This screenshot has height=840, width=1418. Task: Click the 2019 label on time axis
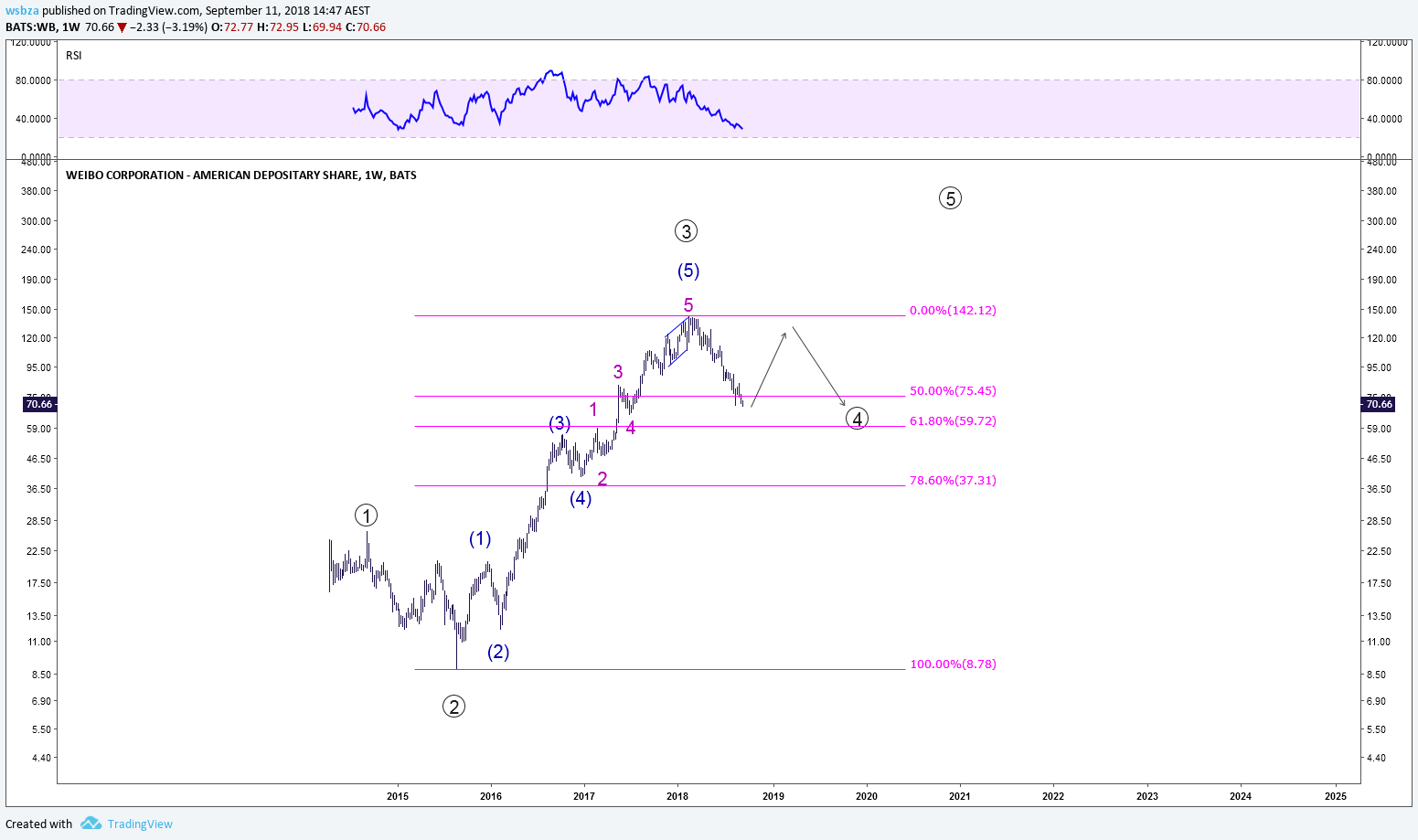[x=773, y=796]
